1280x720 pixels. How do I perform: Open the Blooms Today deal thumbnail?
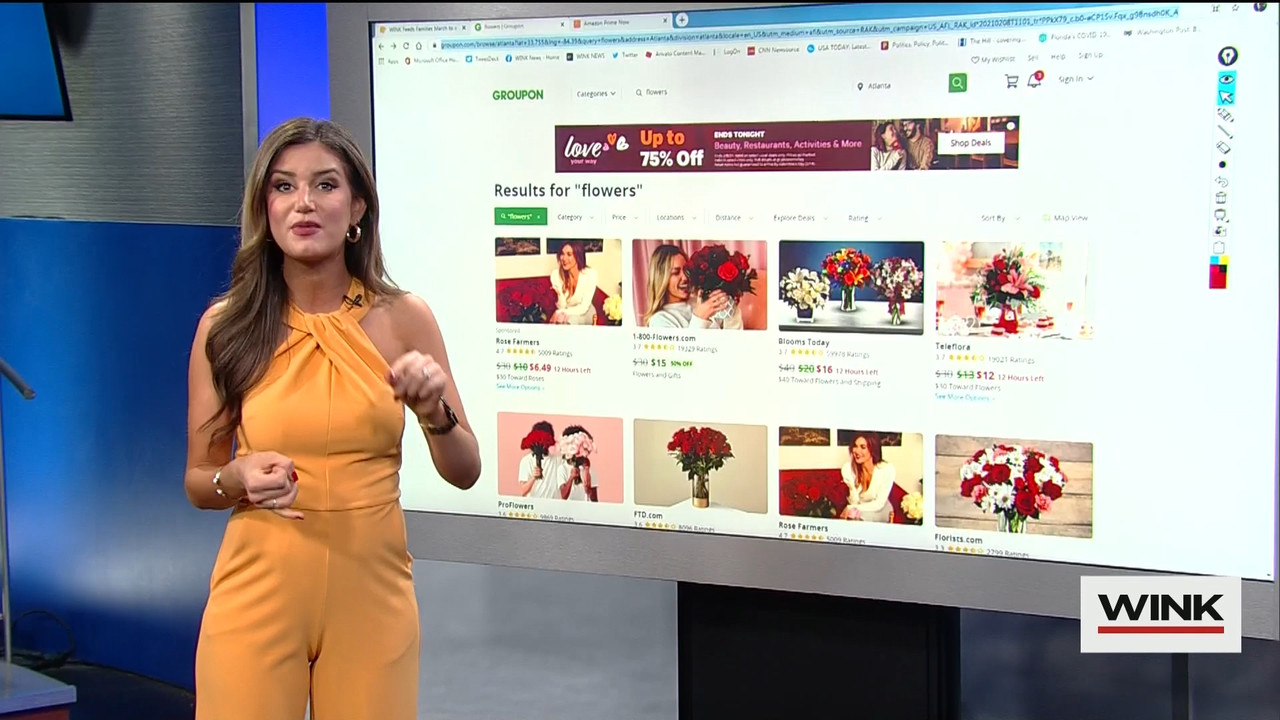[x=851, y=287]
